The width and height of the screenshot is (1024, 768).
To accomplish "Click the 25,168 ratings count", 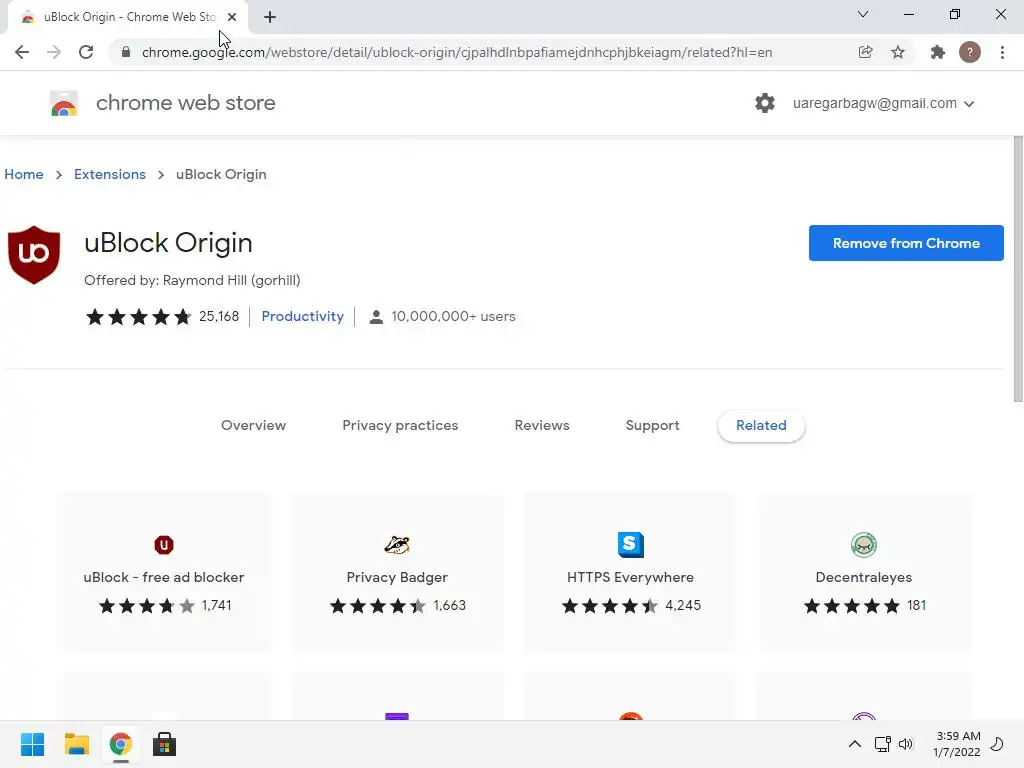I will pos(219,316).
